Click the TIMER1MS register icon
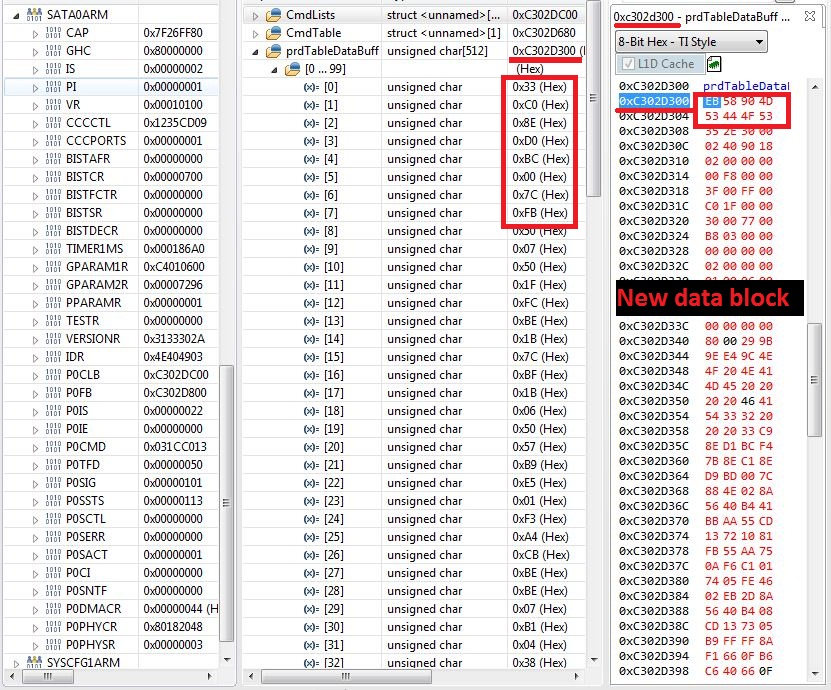This screenshot has width=831, height=690. pyautogui.click(x=53, y=249)
